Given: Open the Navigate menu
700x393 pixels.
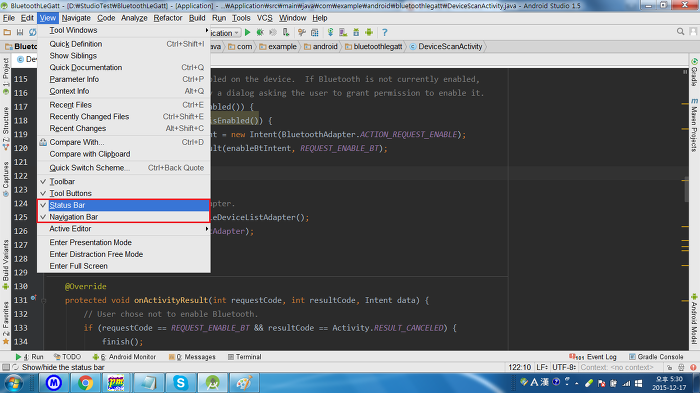Looking at the screenshot, I should pos(76,18).
